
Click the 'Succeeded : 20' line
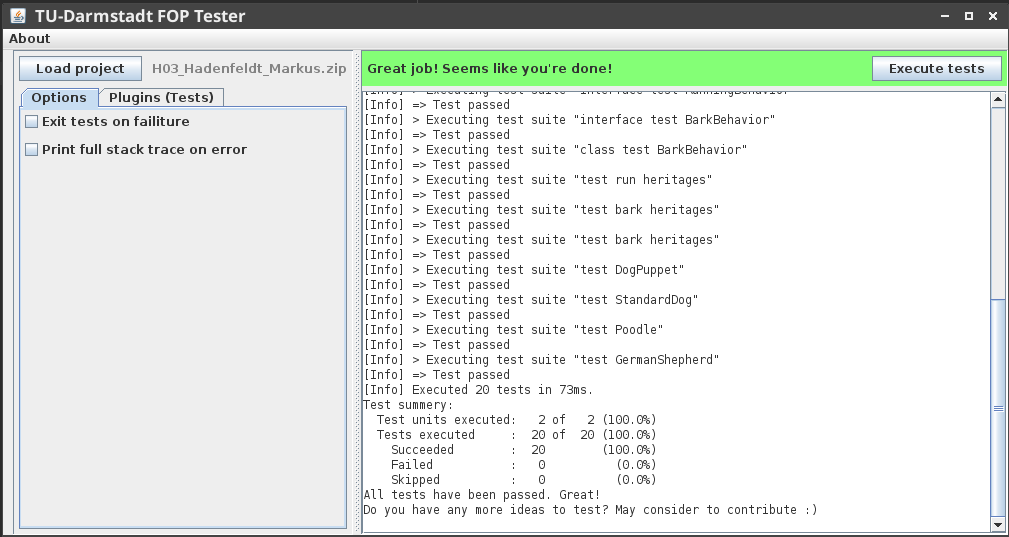coord(524,450)
